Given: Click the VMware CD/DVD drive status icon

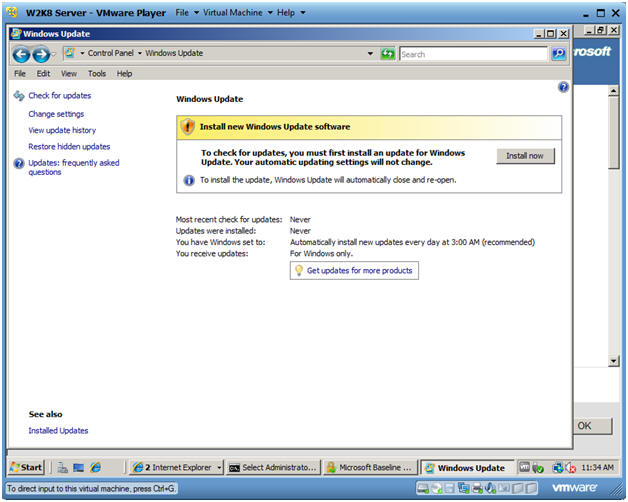Looking at the screenshot, I should 436,488.
